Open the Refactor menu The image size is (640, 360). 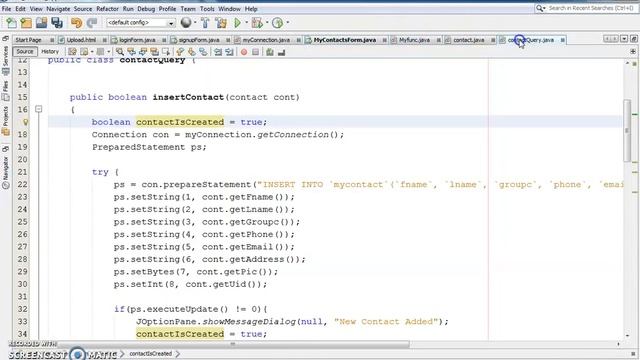tap(107, 9)
